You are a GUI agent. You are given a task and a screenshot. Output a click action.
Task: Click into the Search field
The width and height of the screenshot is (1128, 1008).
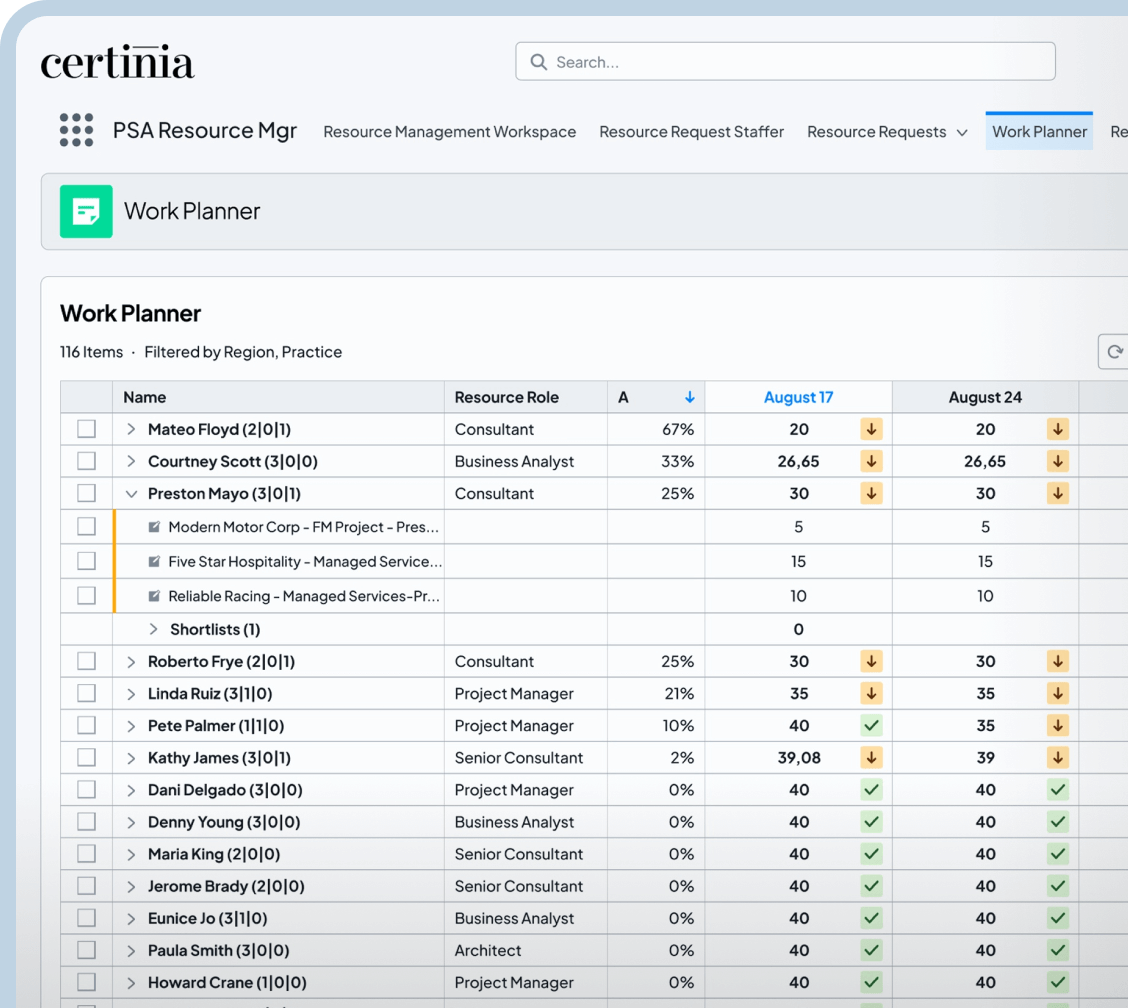(x=785, y=62)
